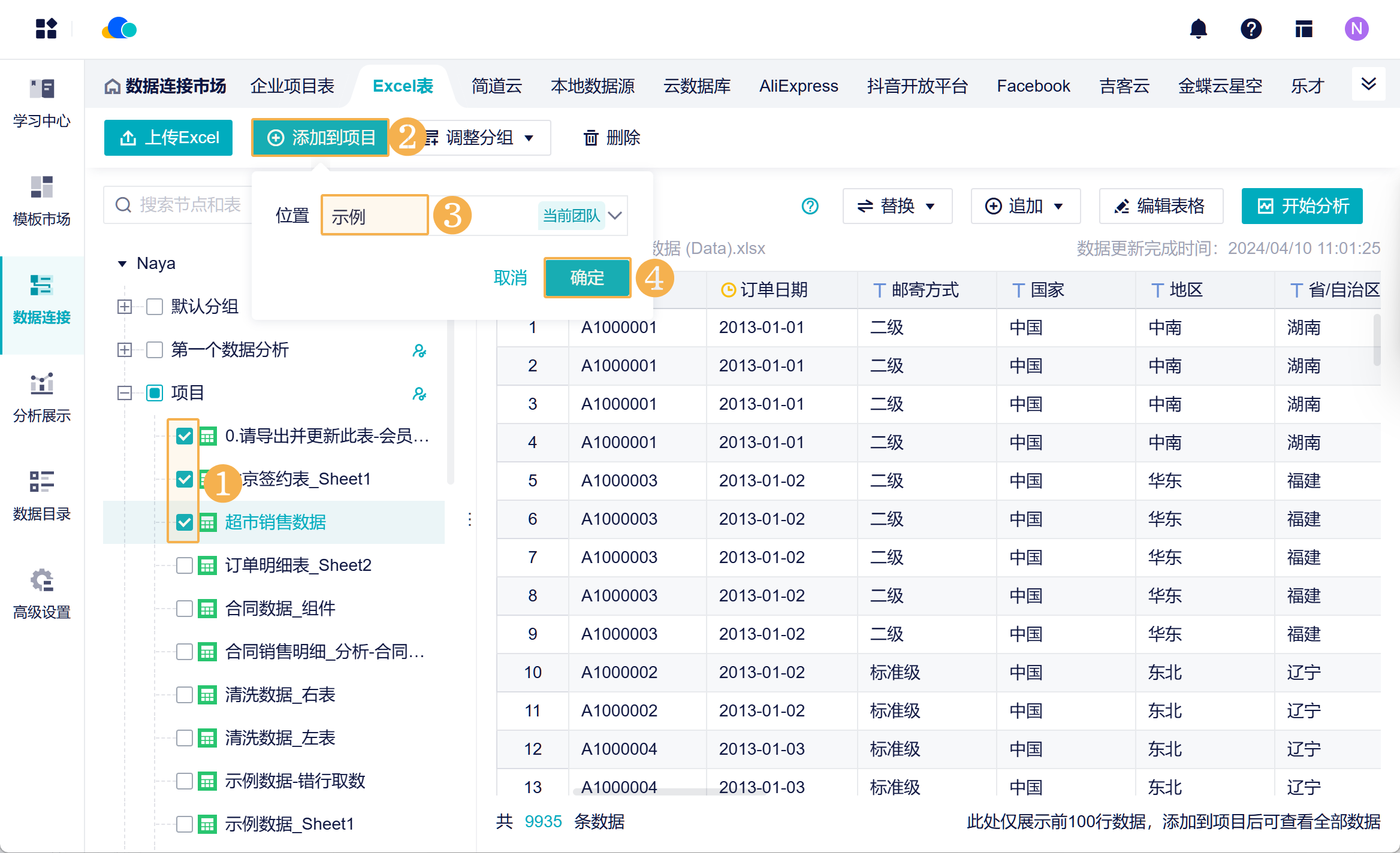Switch to the 简道云 tab
1400x853 pixels.
coord(497,86)
